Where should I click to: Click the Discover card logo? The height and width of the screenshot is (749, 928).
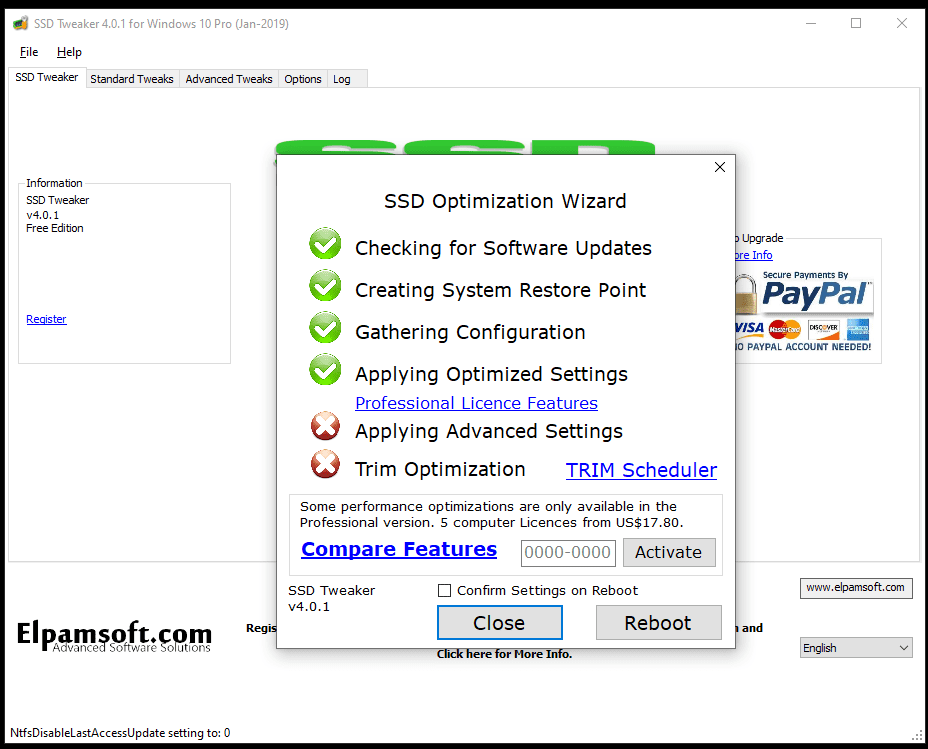point(823,329)
